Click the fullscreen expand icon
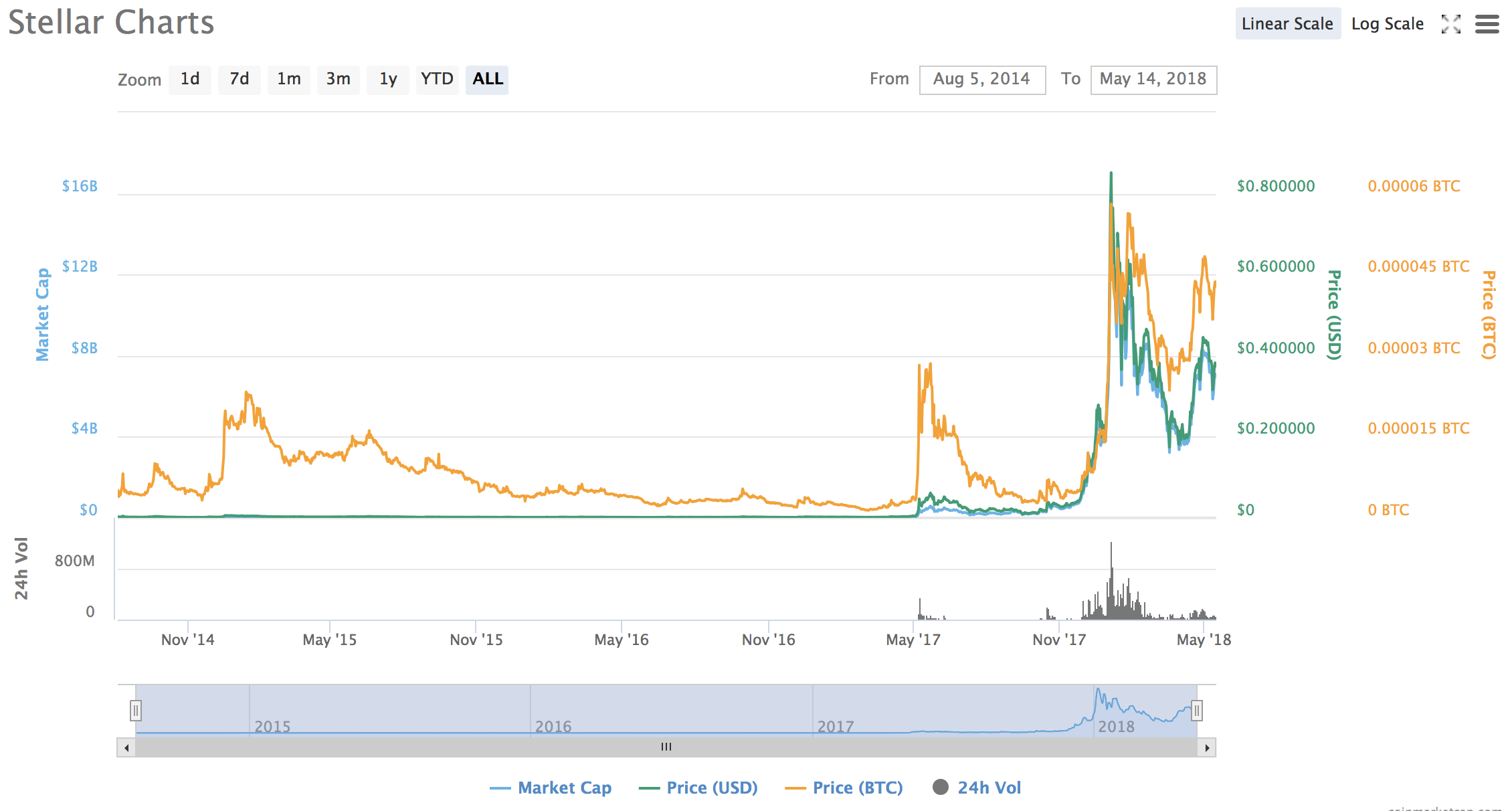The width and height of the screenshot is (1512, 811). [1450, 24]
